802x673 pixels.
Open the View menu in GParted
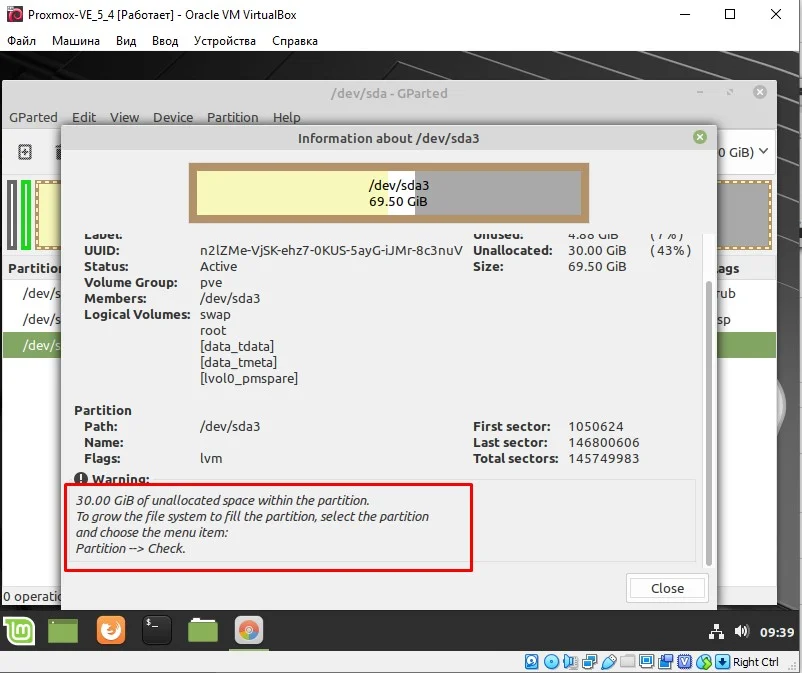(x=124, y=117)
